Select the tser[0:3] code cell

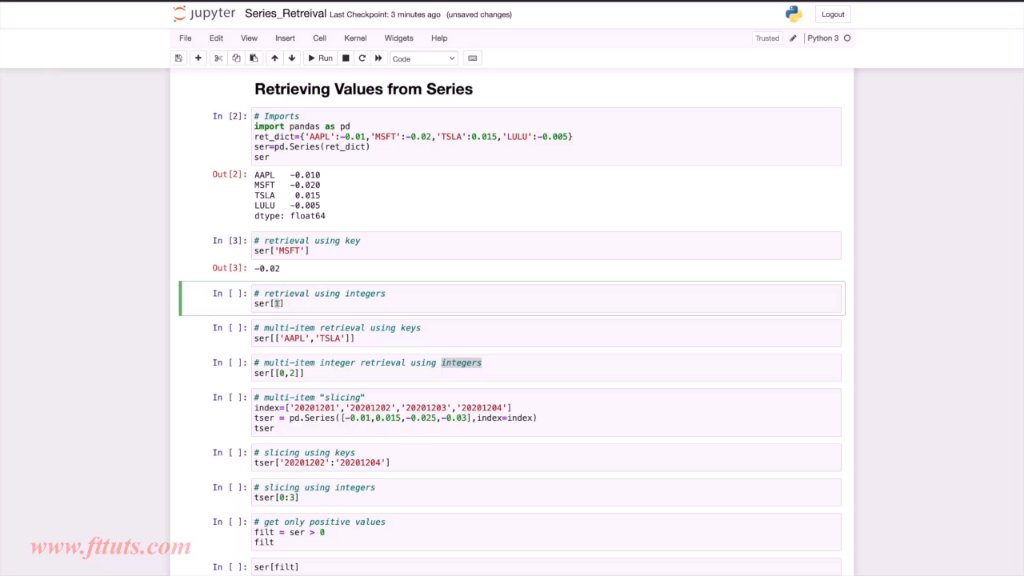[546, 492]
